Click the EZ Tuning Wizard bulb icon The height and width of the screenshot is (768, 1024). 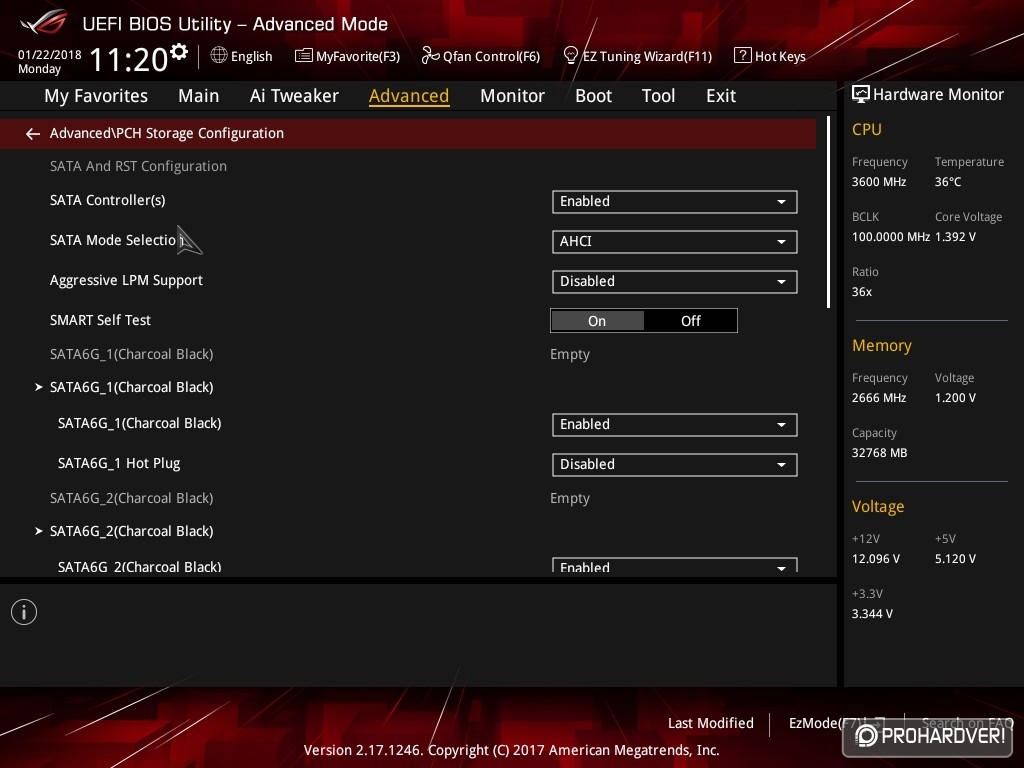coord(570,56)
